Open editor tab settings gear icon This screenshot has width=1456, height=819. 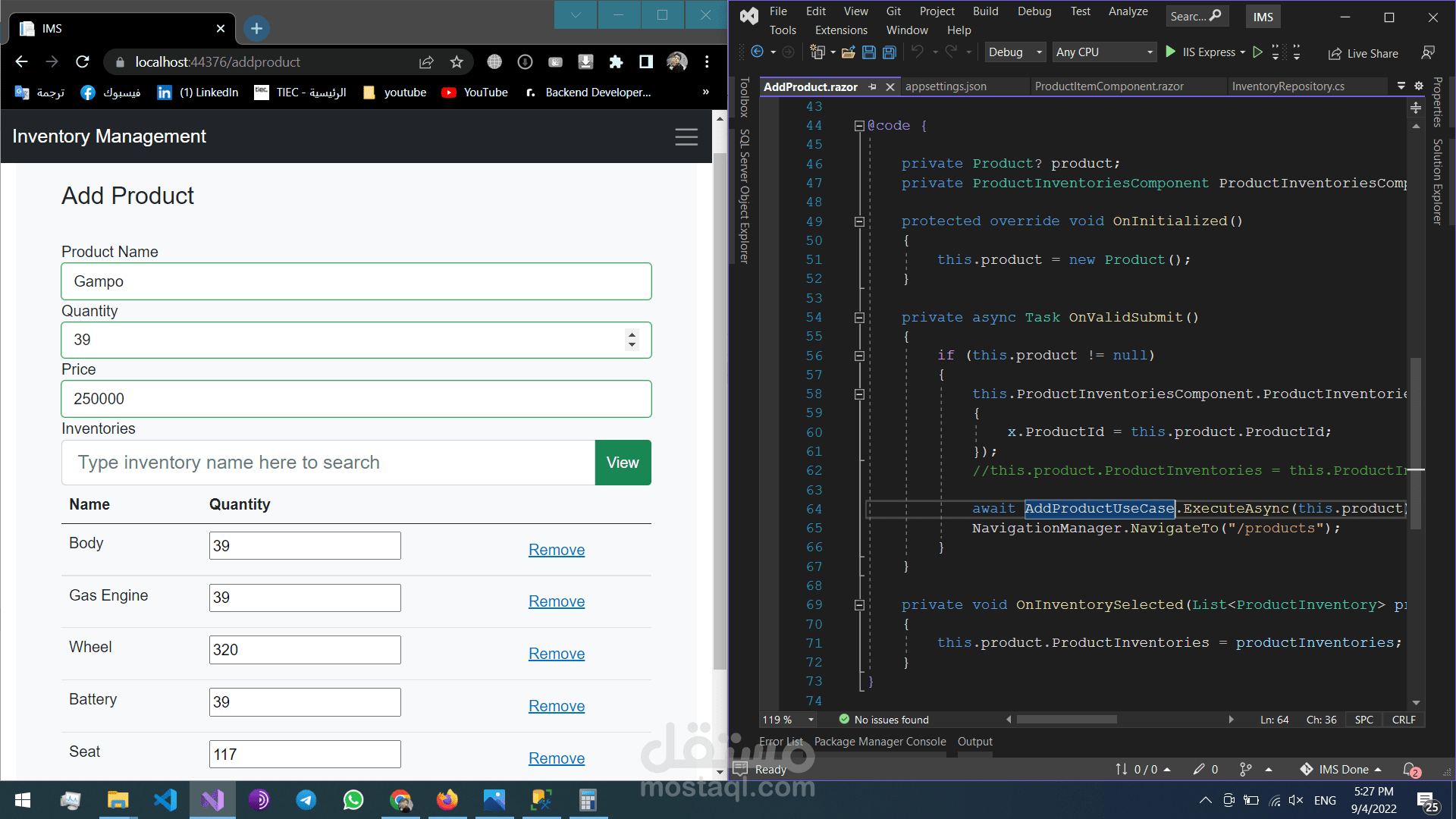point(1419,86)
